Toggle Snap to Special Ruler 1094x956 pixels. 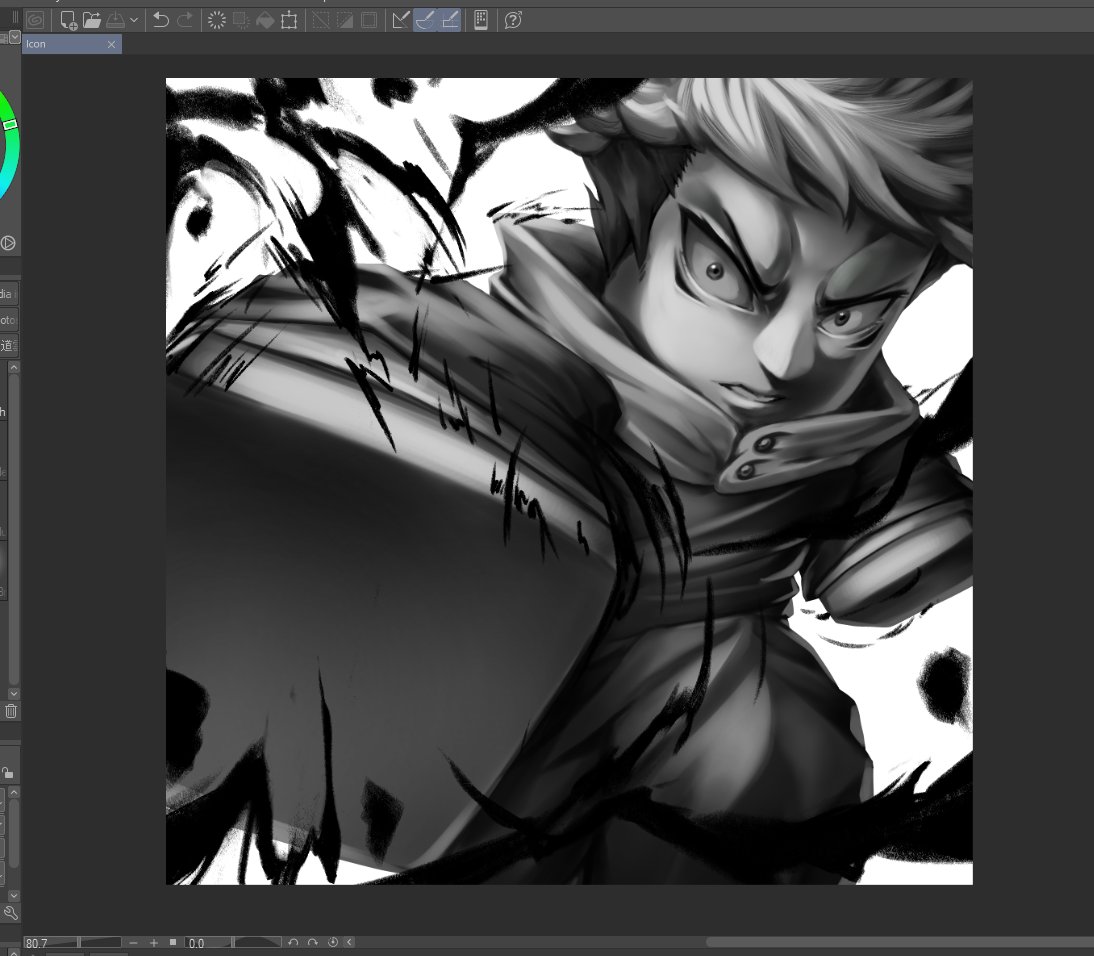coord(425,20)
